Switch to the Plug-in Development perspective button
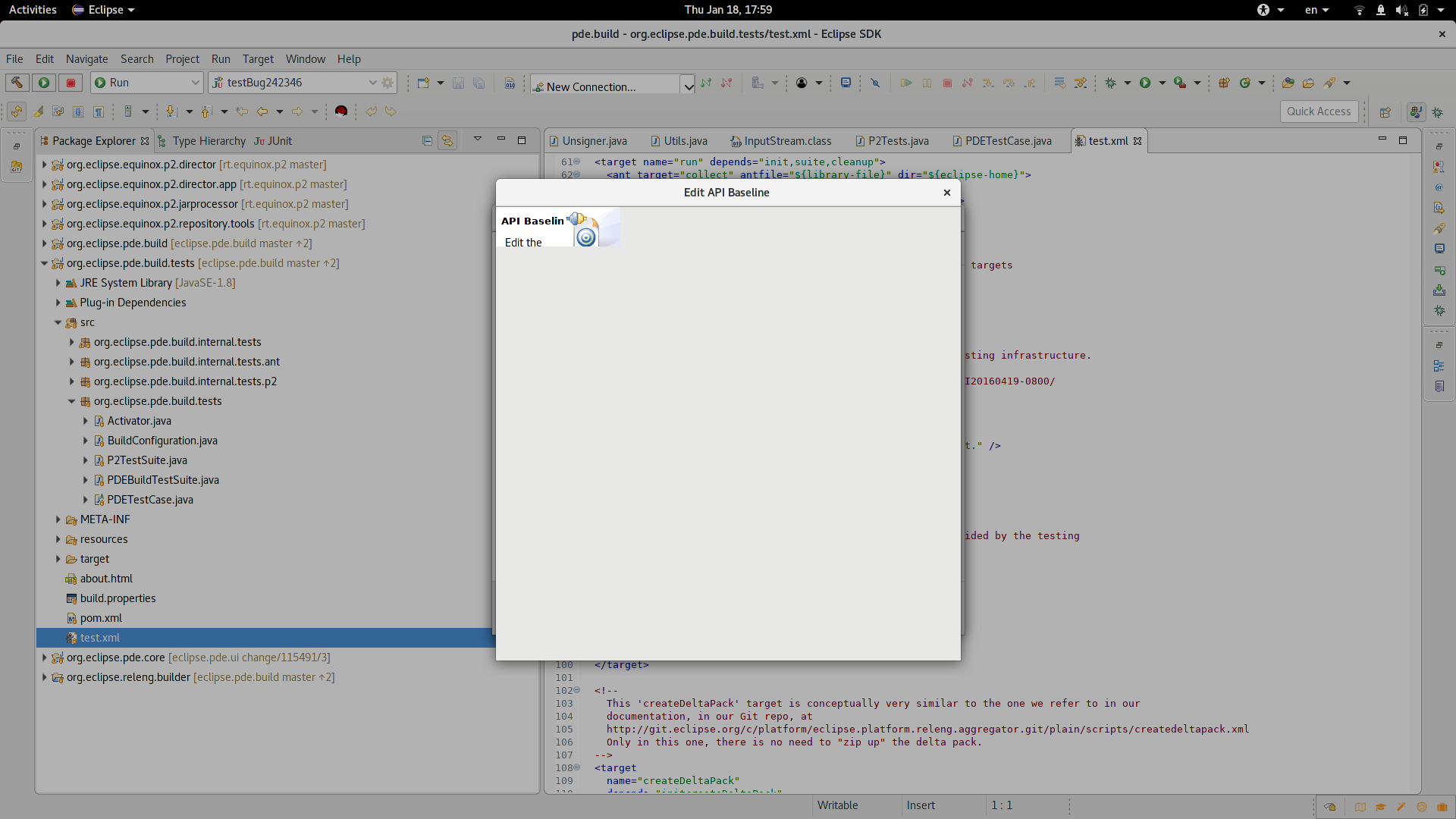The width and height of the screenshot is (1456, 819). point(1416,111)
